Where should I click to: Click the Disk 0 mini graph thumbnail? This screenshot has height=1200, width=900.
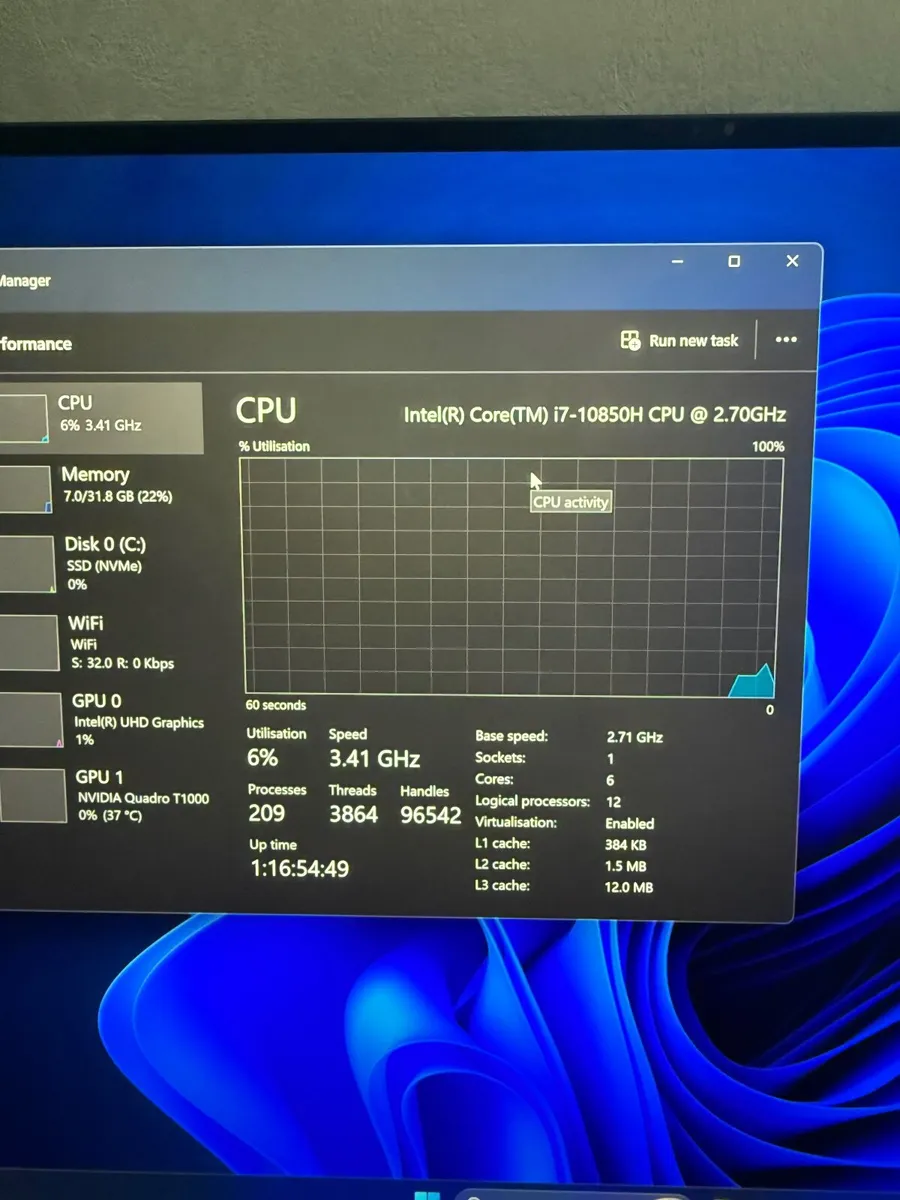[x=27, y=564]
